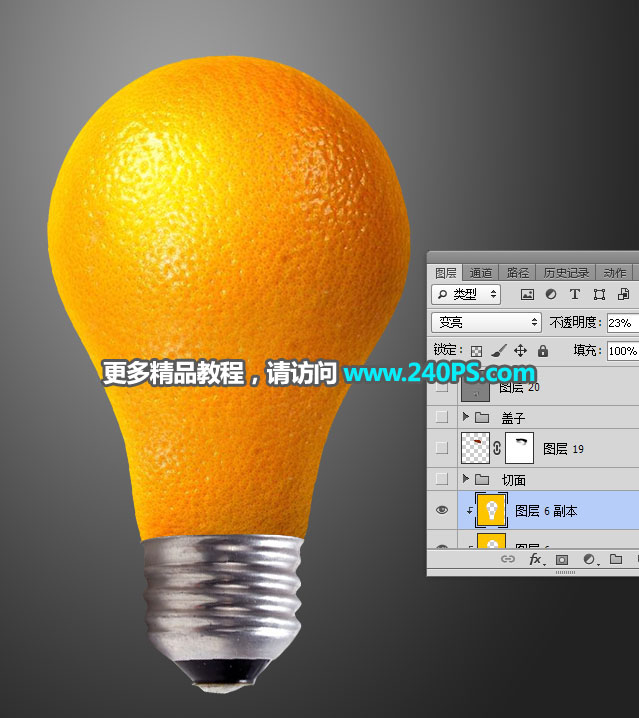Lock all padlock icon
This screenshot has width=639, height=718.
click(x=543, y=351)
